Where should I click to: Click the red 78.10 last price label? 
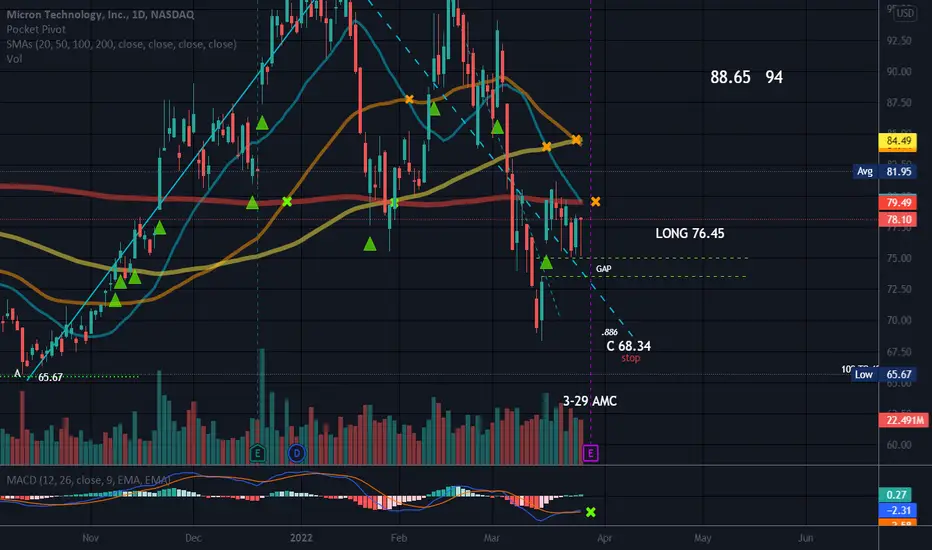click(898, 219)
